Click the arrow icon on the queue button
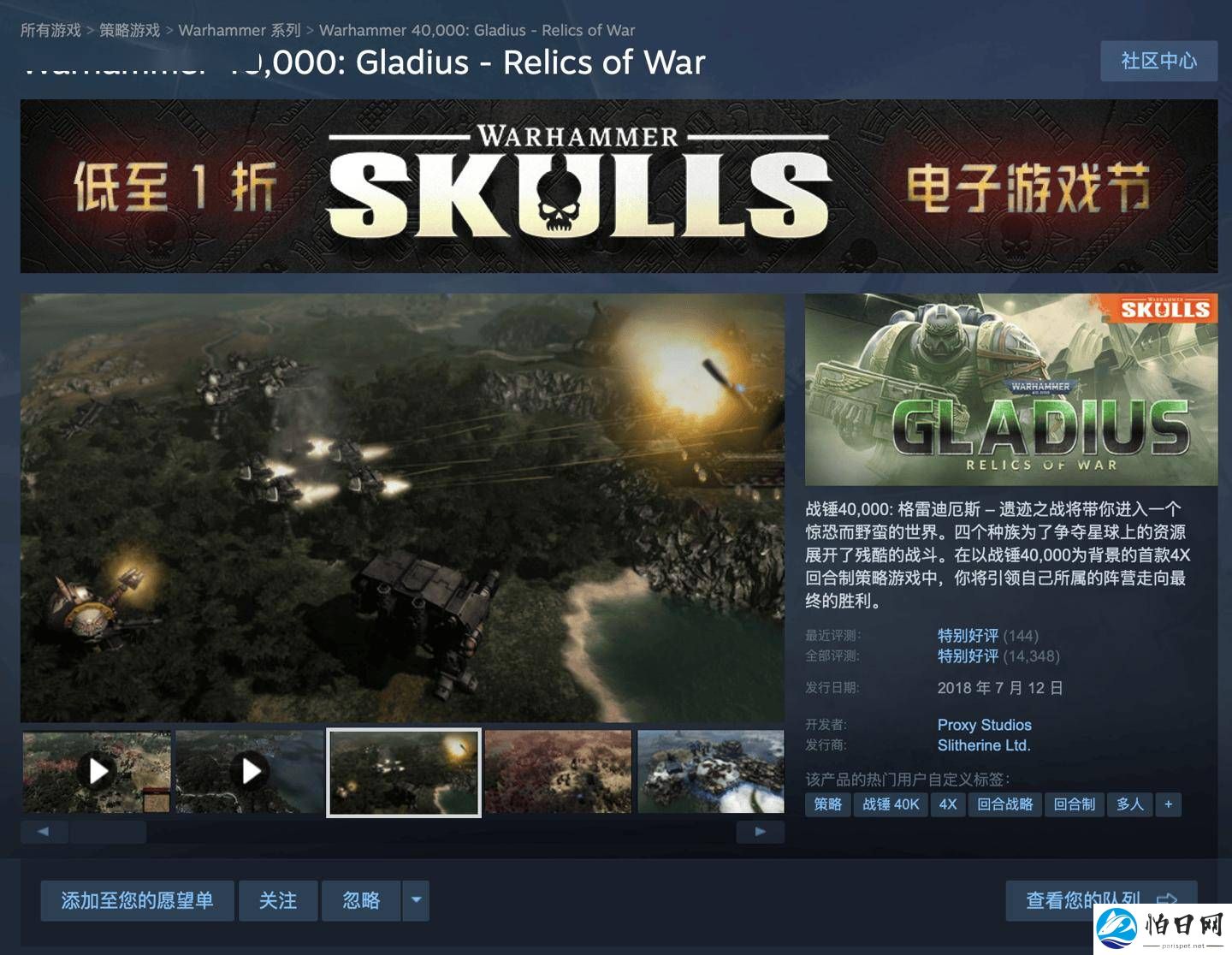Screen dimensions: 1232x955 click(x=1166, y=900)
